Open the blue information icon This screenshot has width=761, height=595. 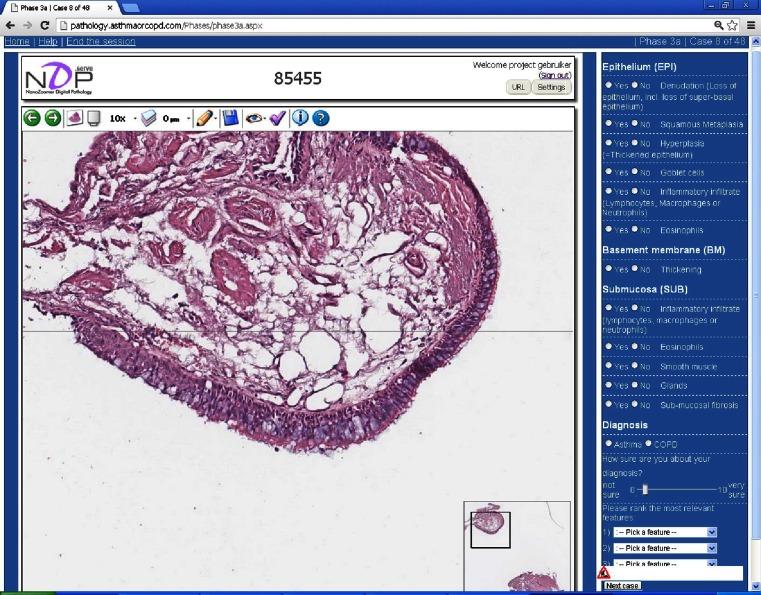[300, 117]
